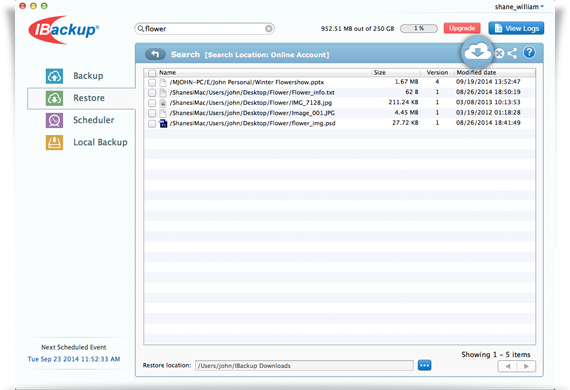Screen dimensions: 570x390
Task: Click the Scheduler clock icon
Action: (54, 120)
